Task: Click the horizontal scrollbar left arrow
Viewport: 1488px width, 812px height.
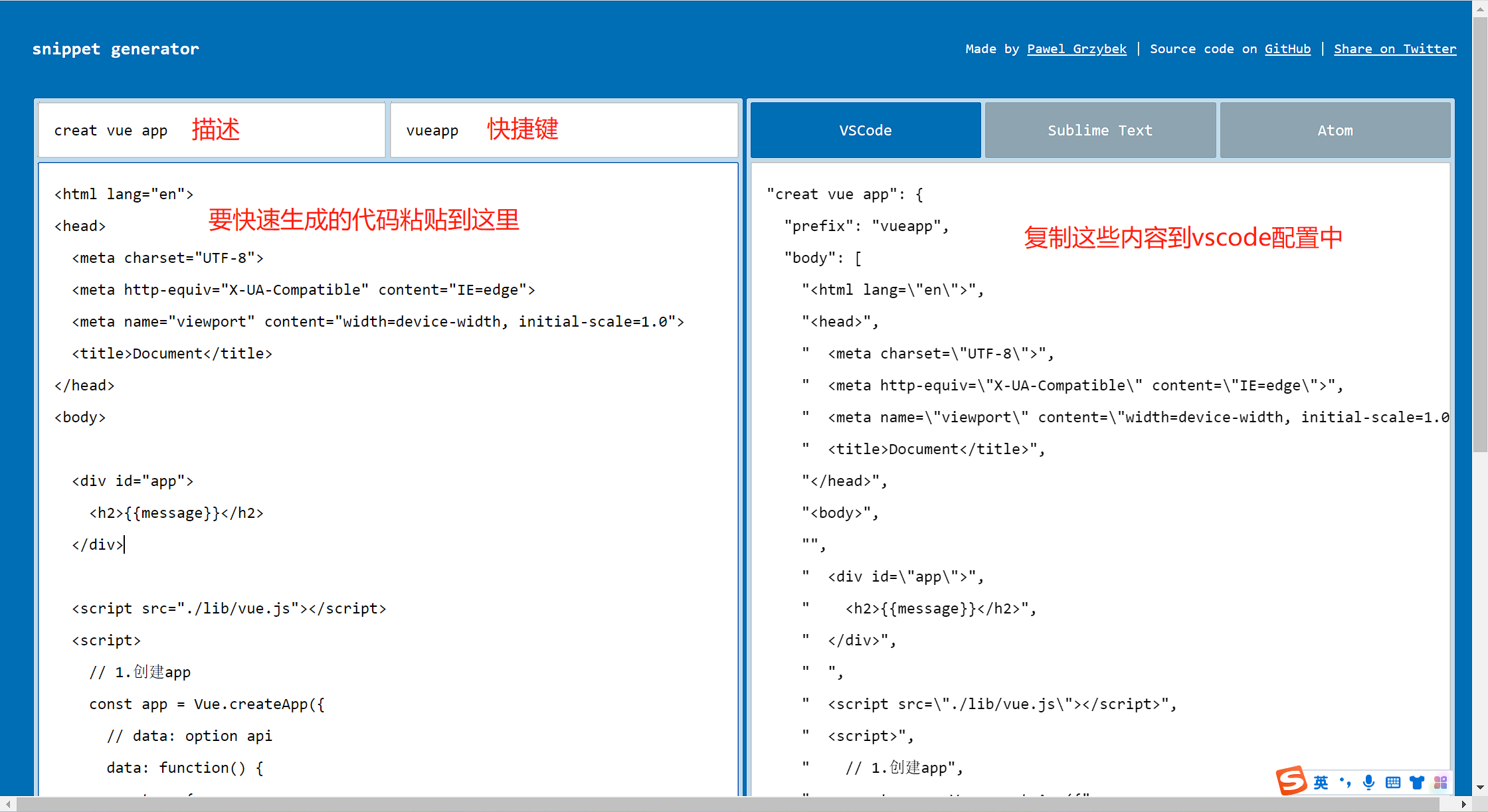Action: pos(7,804)
